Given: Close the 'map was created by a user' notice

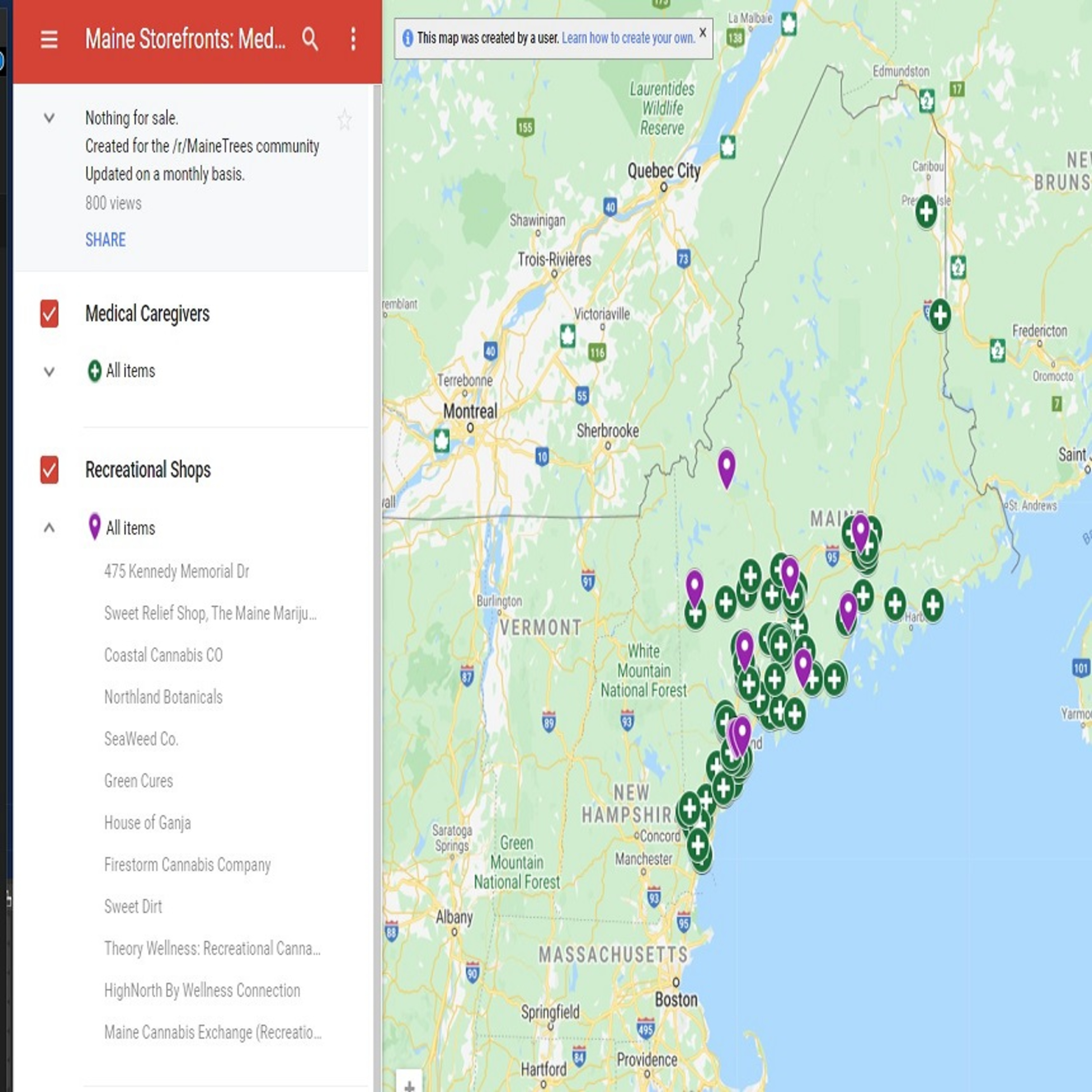Looking at the screenshot, I should coord(703,33).
